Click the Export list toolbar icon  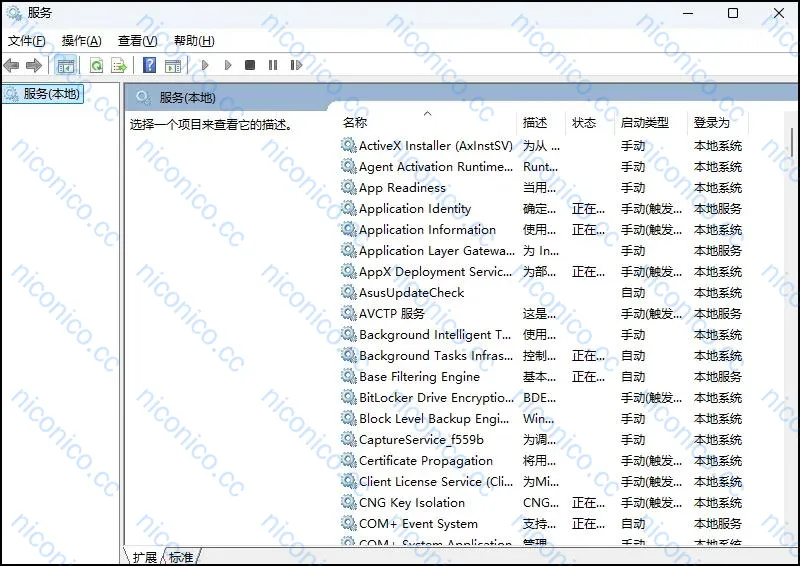point(119,65)
